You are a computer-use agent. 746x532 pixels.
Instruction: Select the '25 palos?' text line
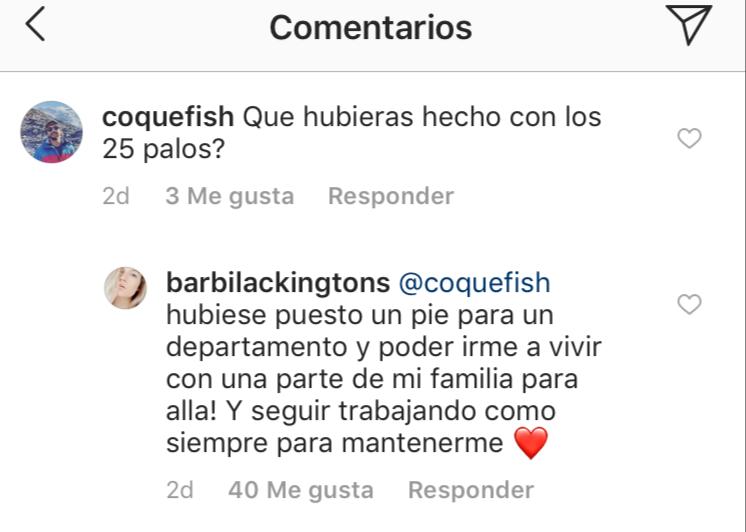coord(163,149)
